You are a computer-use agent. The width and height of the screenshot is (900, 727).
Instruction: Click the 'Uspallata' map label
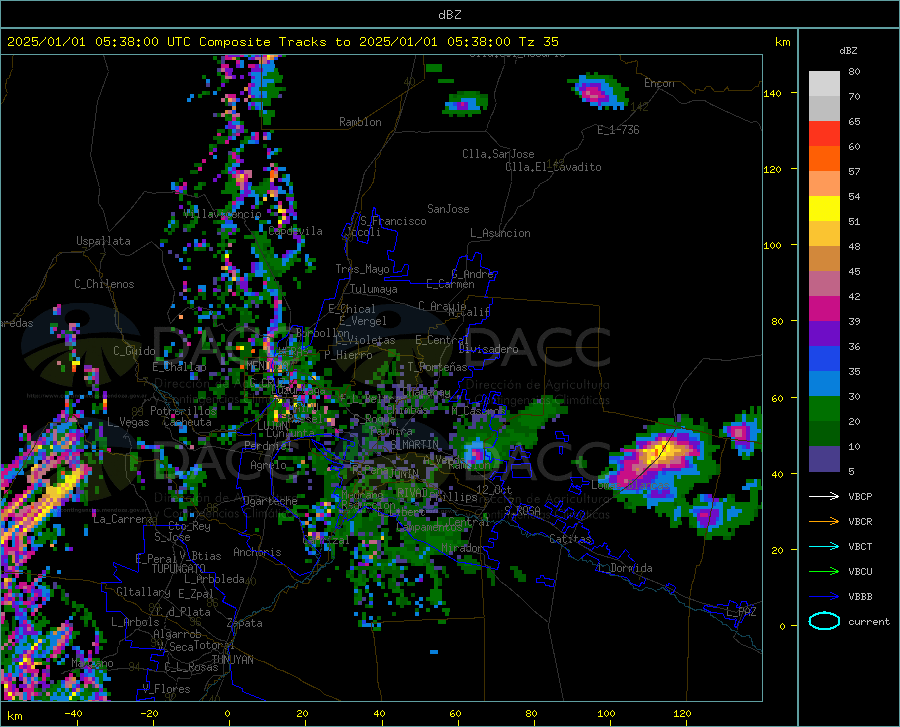pyautogui.click(x=103, y=241)
